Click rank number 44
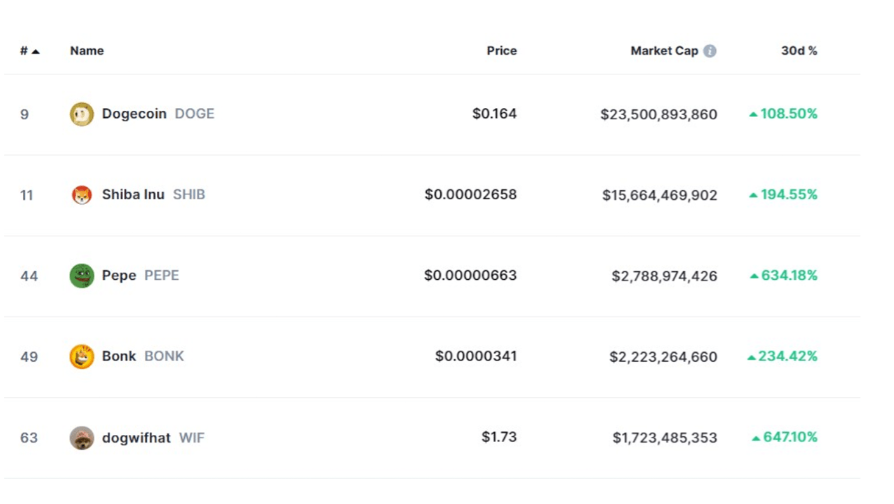 pyautogui.click(x=29, y=277)
